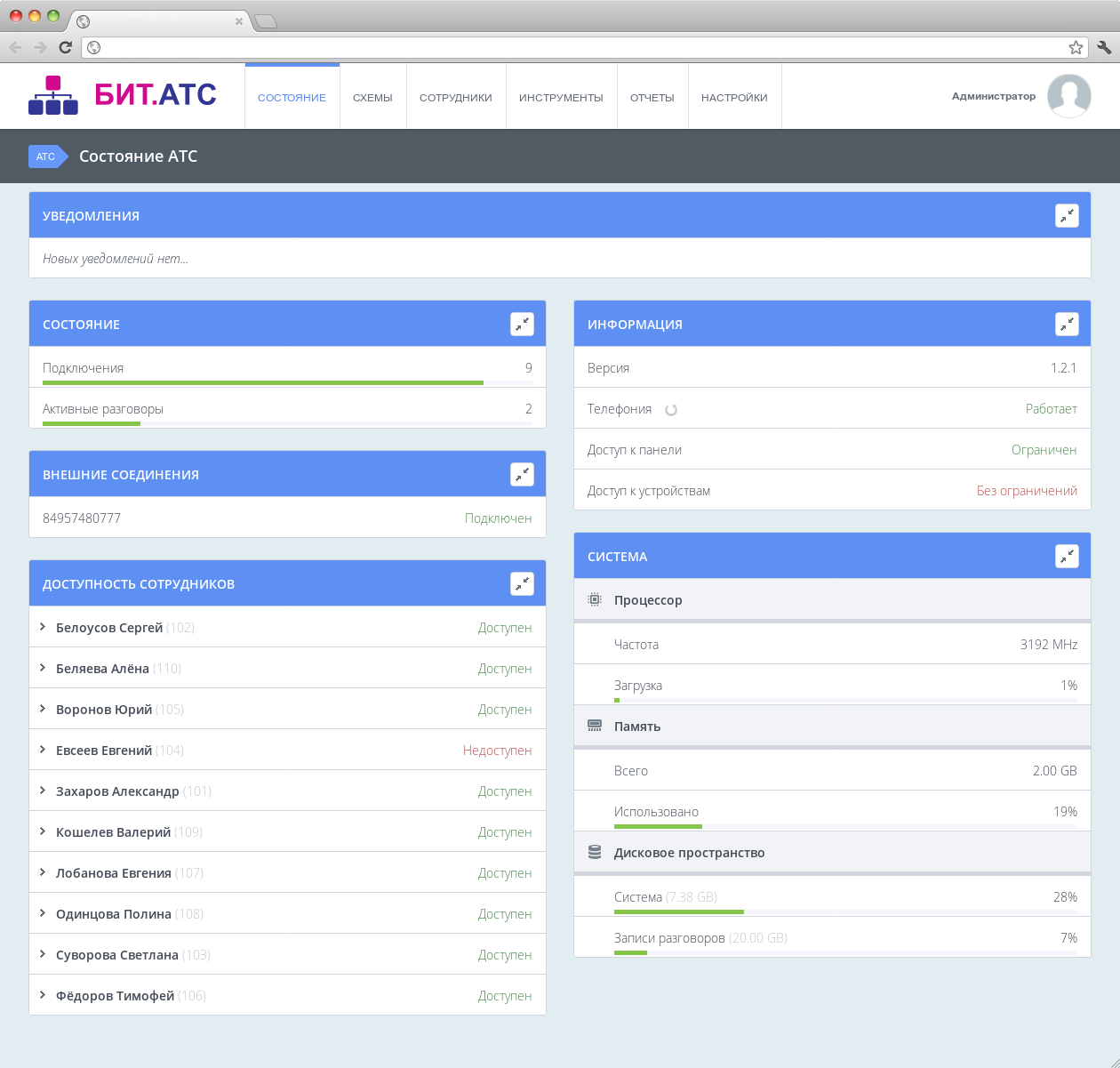Open the НАСТРОЙКИ section
Viewport: 1120px width, 1068px height.
tap(734, 97)
